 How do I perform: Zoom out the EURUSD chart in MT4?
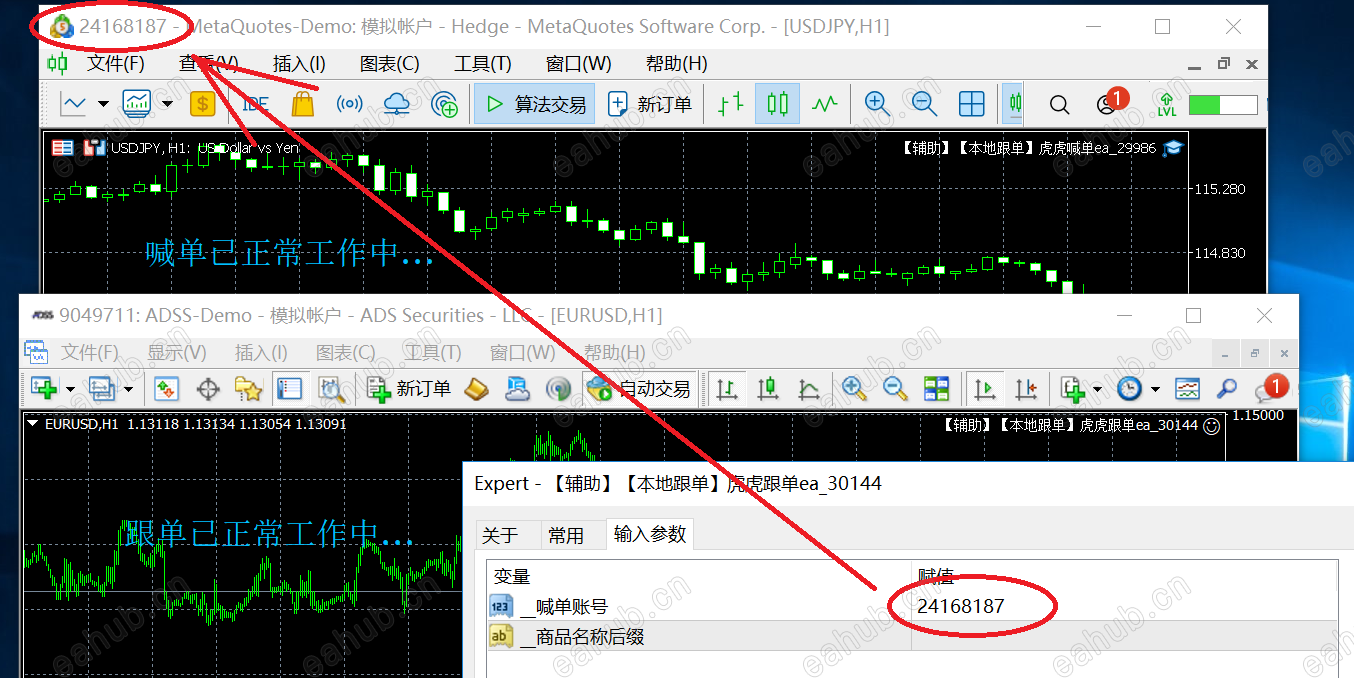(895, 388)
